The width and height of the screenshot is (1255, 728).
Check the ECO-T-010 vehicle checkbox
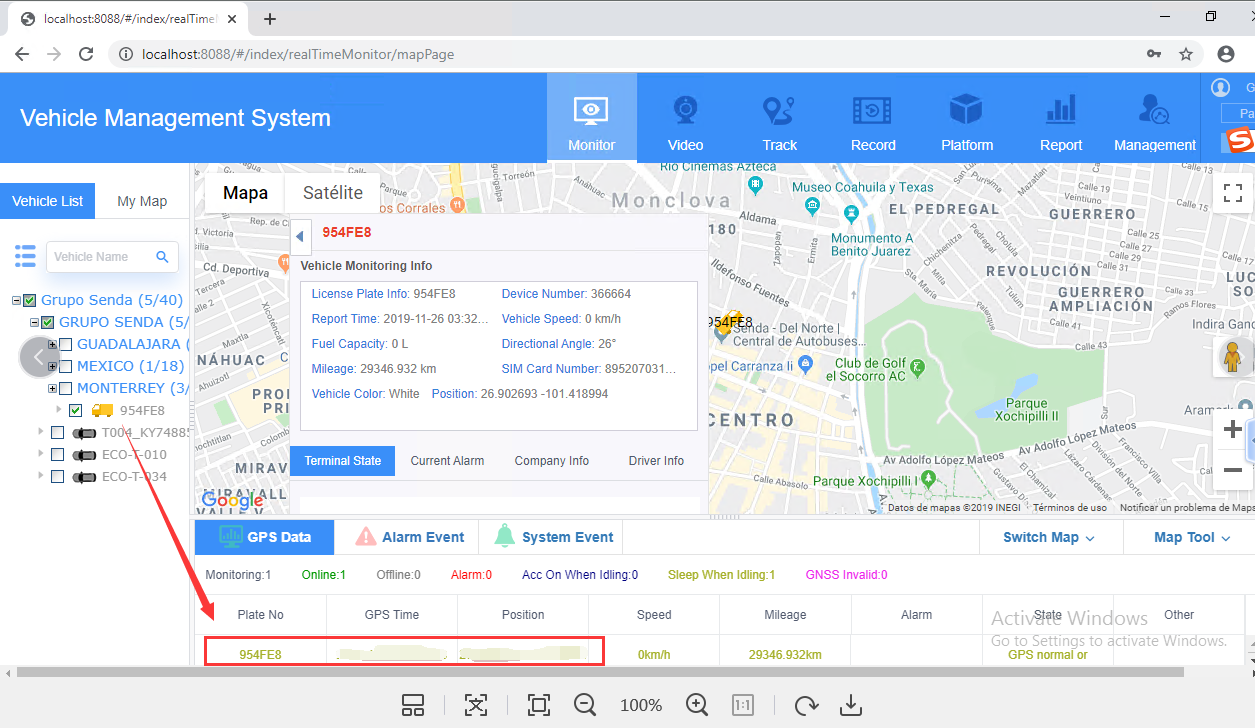57,454
